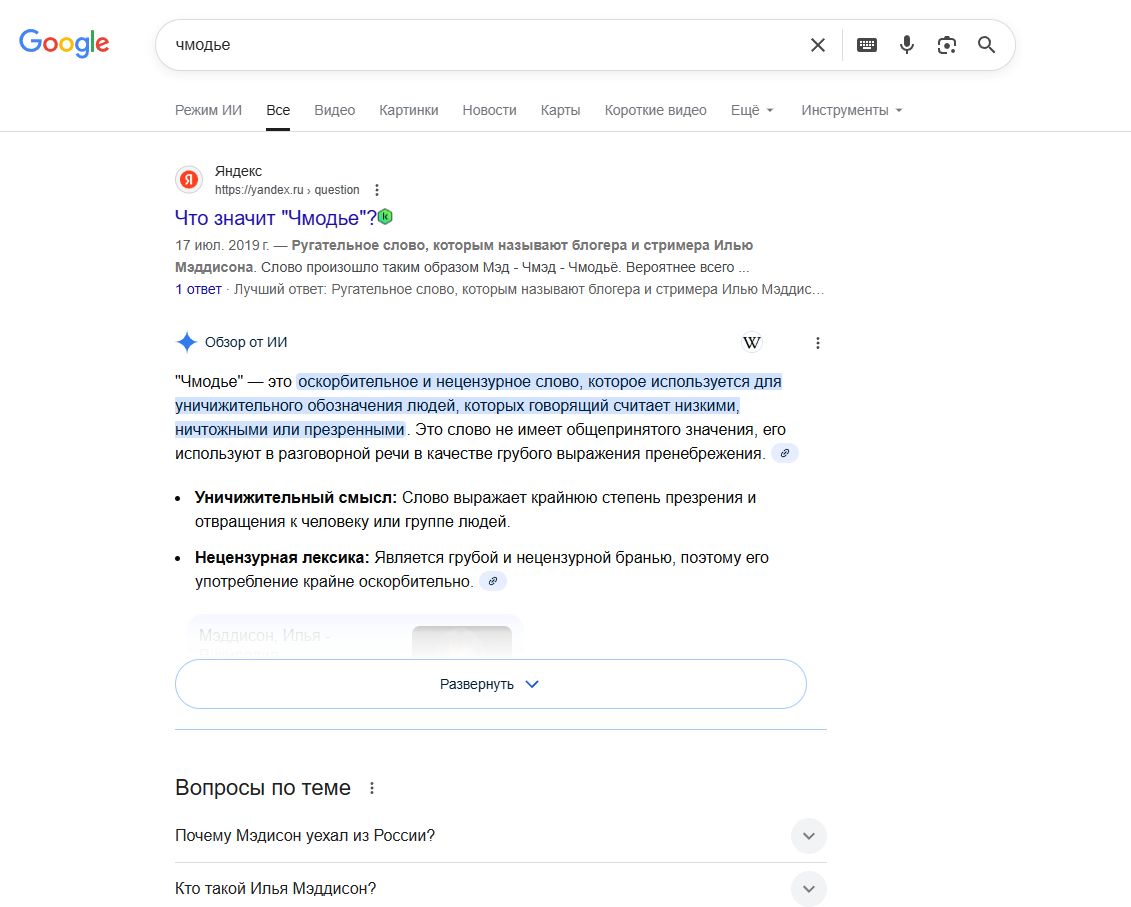The width and height of the screenshot is (1131, 907).
Task: Open three-dot menu next to 'Вопросы по теме'
Action: 371,788
